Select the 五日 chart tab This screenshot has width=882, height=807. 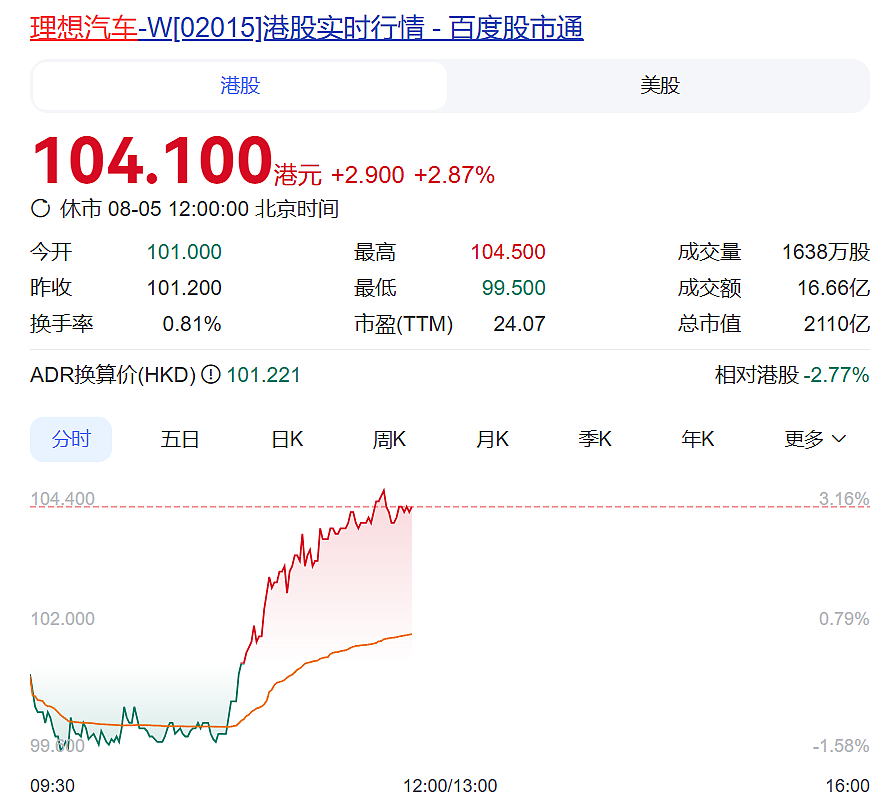click(180, 439)
